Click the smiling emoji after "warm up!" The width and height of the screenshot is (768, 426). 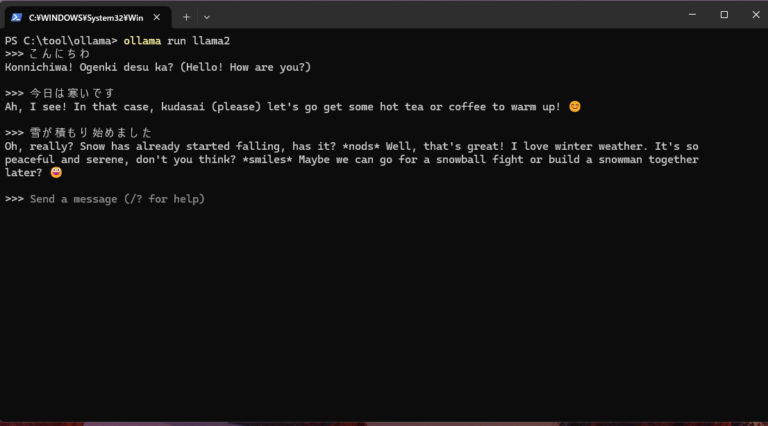point(574,107)
